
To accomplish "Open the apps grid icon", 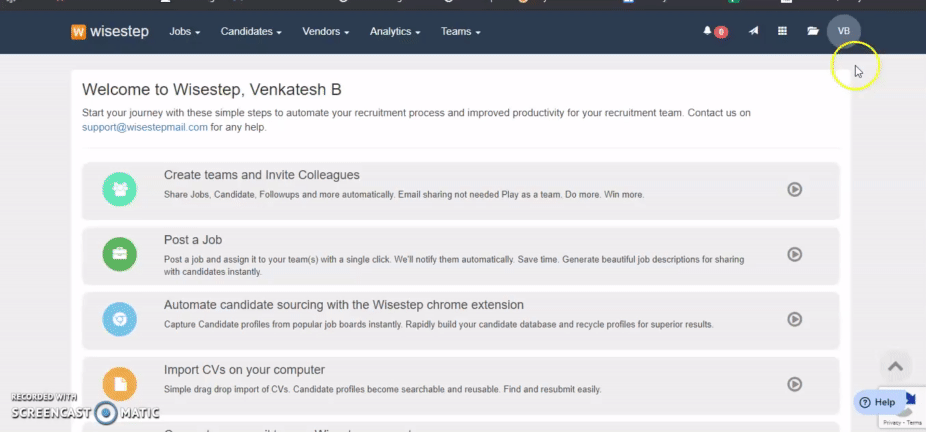I will [x=782, y=31].
